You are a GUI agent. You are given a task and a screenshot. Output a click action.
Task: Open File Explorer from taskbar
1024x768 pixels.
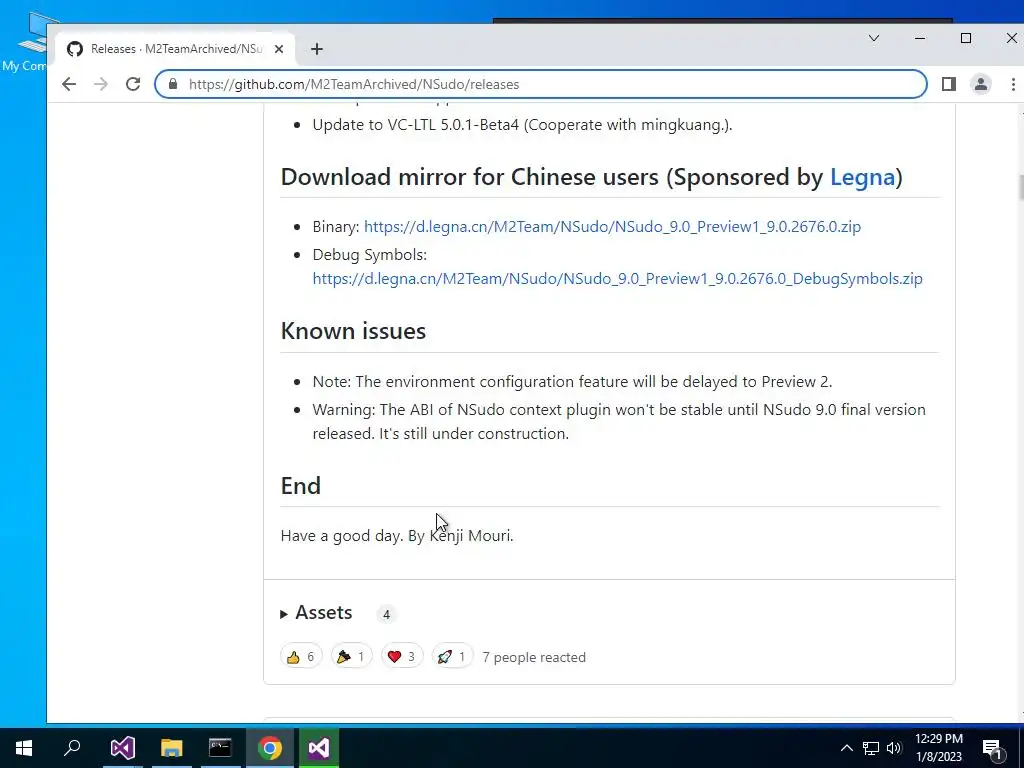[172, 748]
